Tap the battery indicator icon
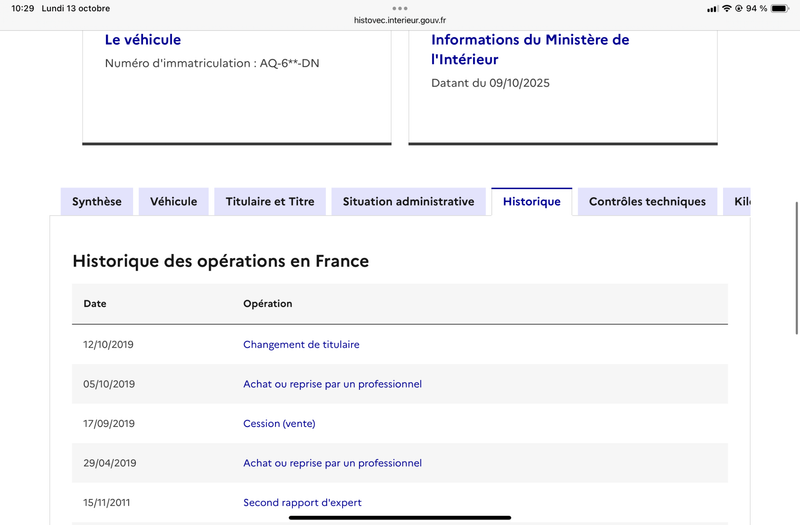Viewport: 800px width, 525px height. [x=780, y=8]
